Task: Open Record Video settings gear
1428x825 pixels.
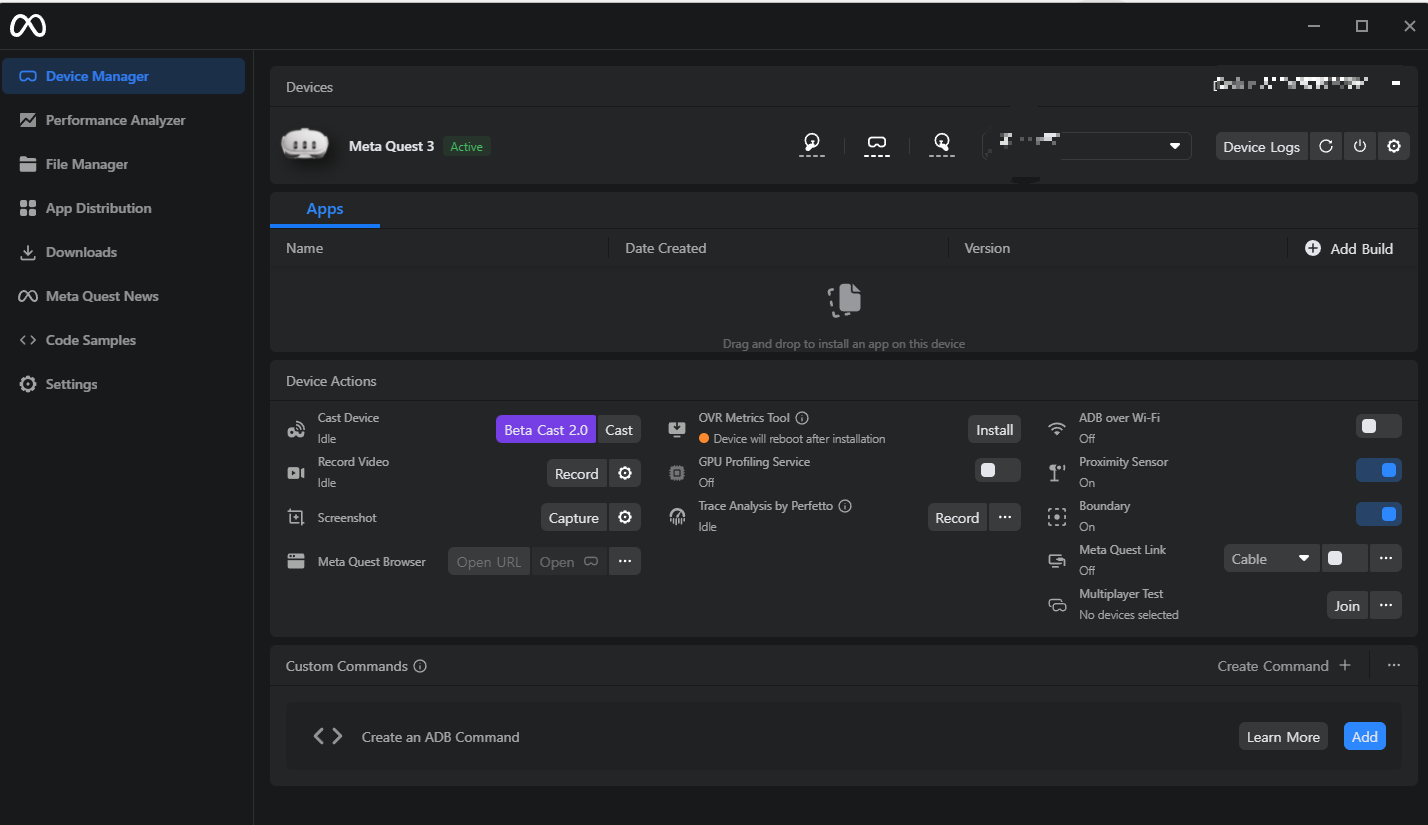Action: click(625, 474)
